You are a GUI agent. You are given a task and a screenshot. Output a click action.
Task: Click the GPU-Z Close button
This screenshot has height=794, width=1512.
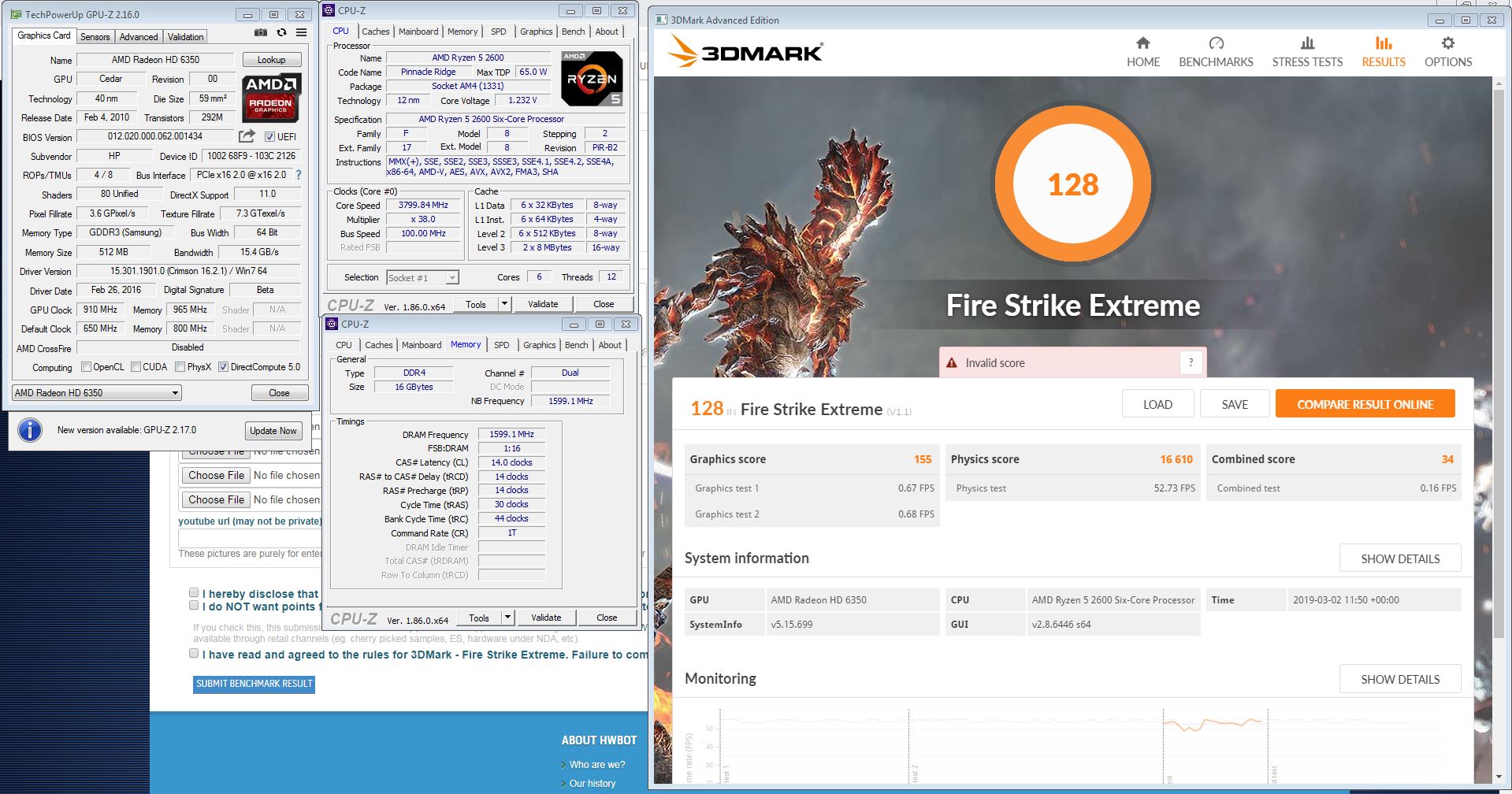tap(279, 393)
